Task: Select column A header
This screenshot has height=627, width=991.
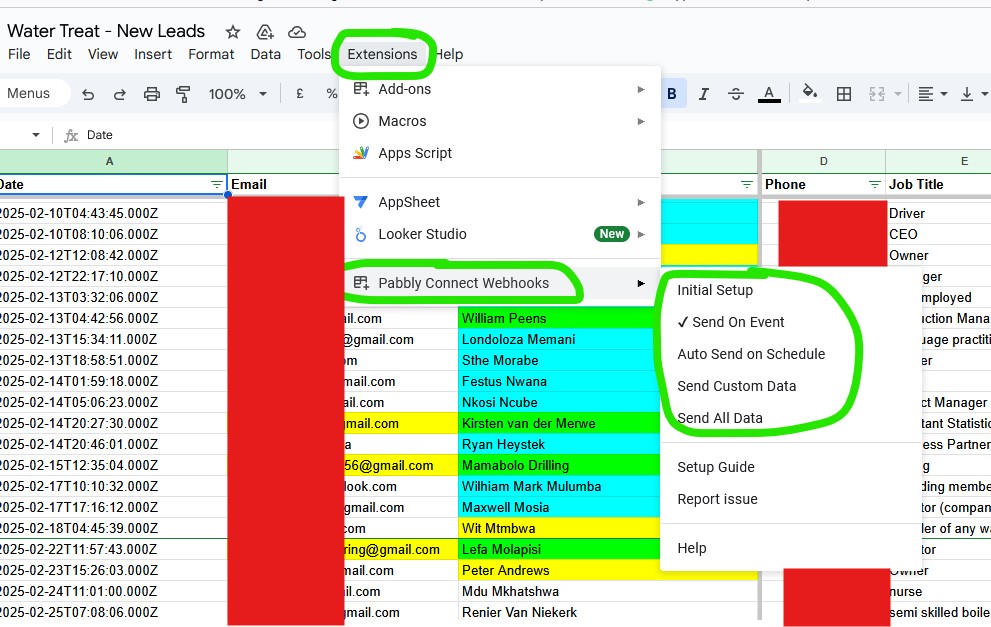Action: click(112, 161)
